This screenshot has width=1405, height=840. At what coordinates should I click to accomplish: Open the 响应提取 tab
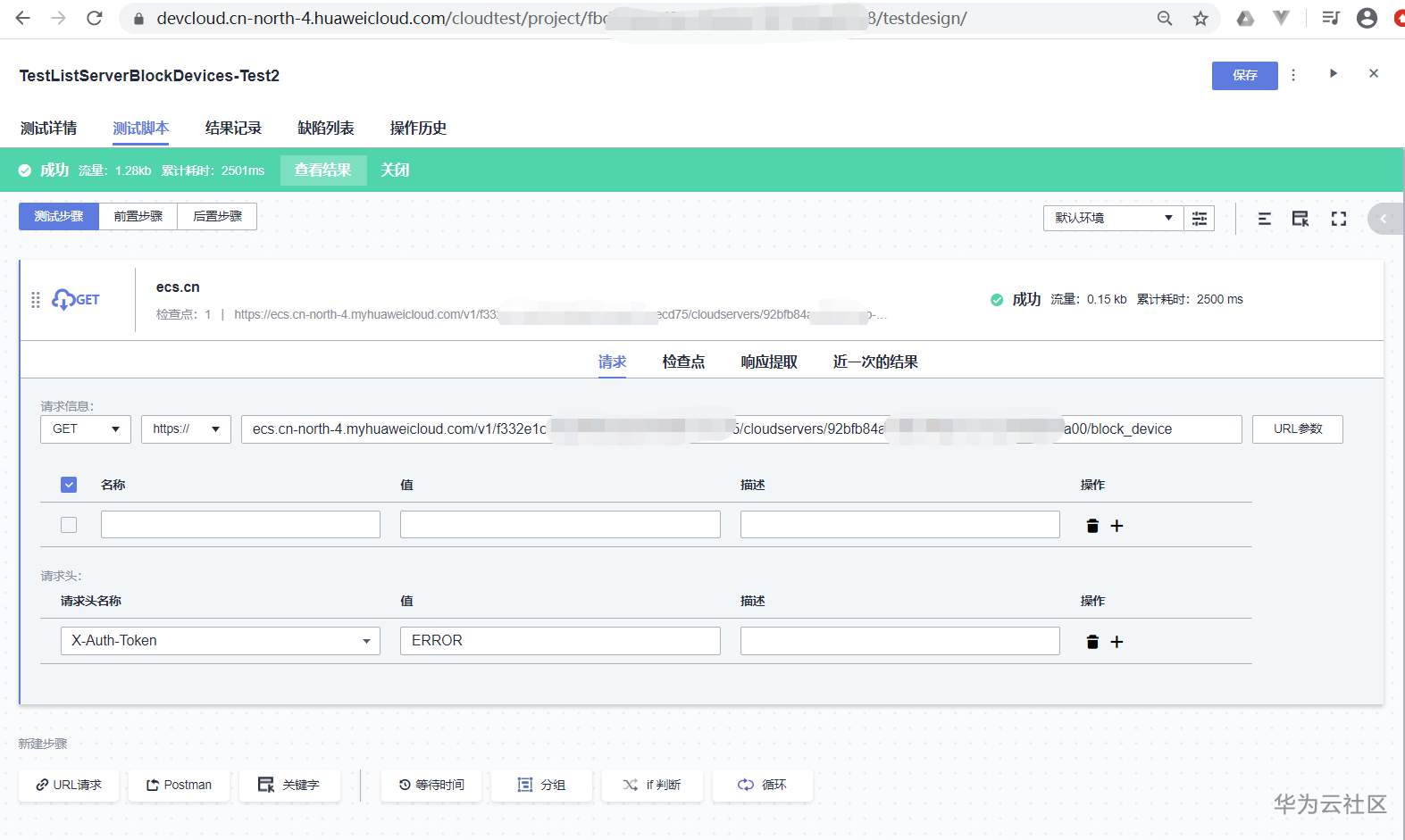pyautogui.click(x=769, y=362)
